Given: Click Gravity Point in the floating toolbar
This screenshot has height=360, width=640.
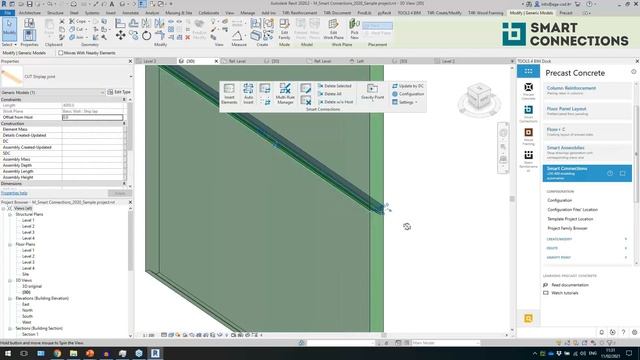Looking at the screenshot, I should point(372,92).
